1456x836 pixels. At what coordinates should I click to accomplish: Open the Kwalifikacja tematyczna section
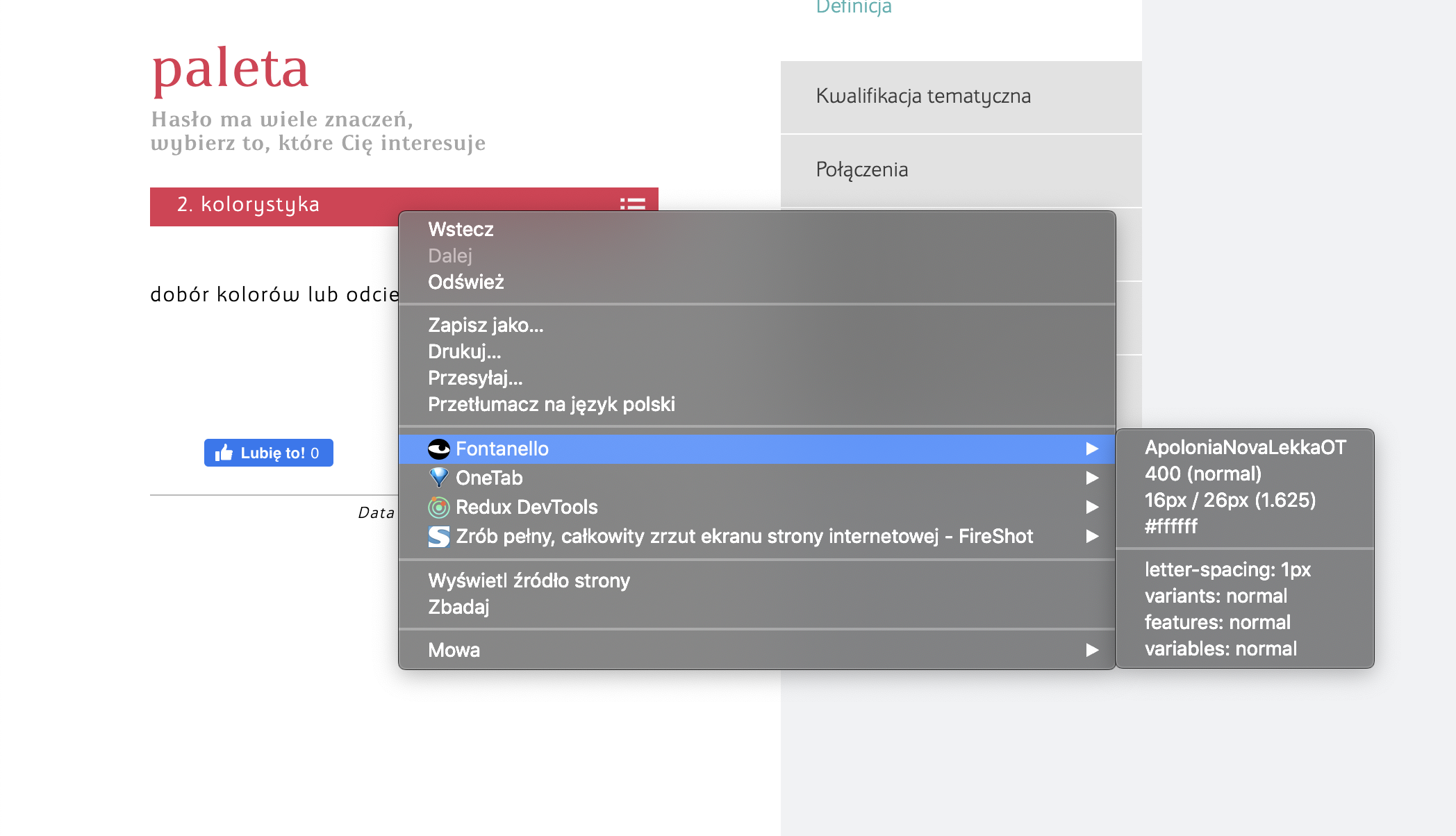[923, 96]
